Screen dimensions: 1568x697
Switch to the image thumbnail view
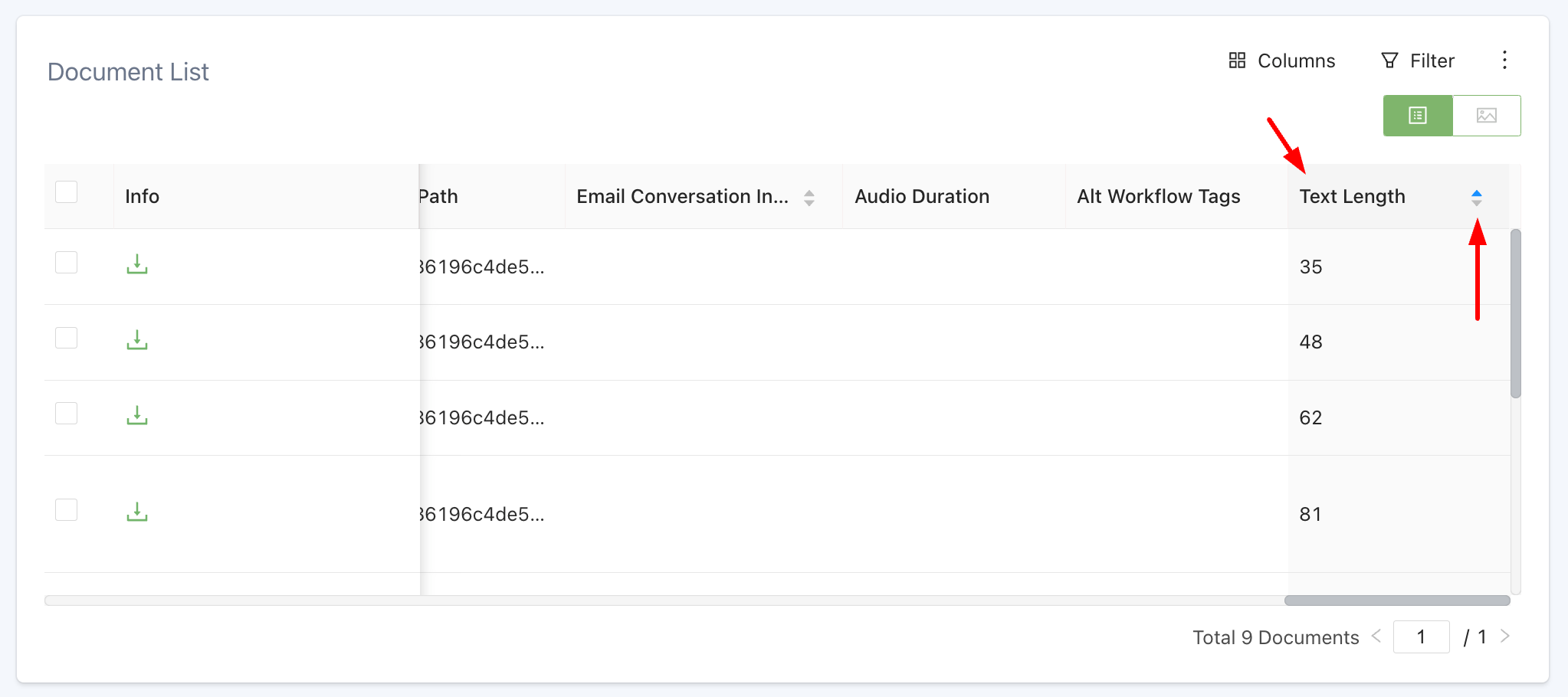pyautogui.click(x=1486, y=116)
